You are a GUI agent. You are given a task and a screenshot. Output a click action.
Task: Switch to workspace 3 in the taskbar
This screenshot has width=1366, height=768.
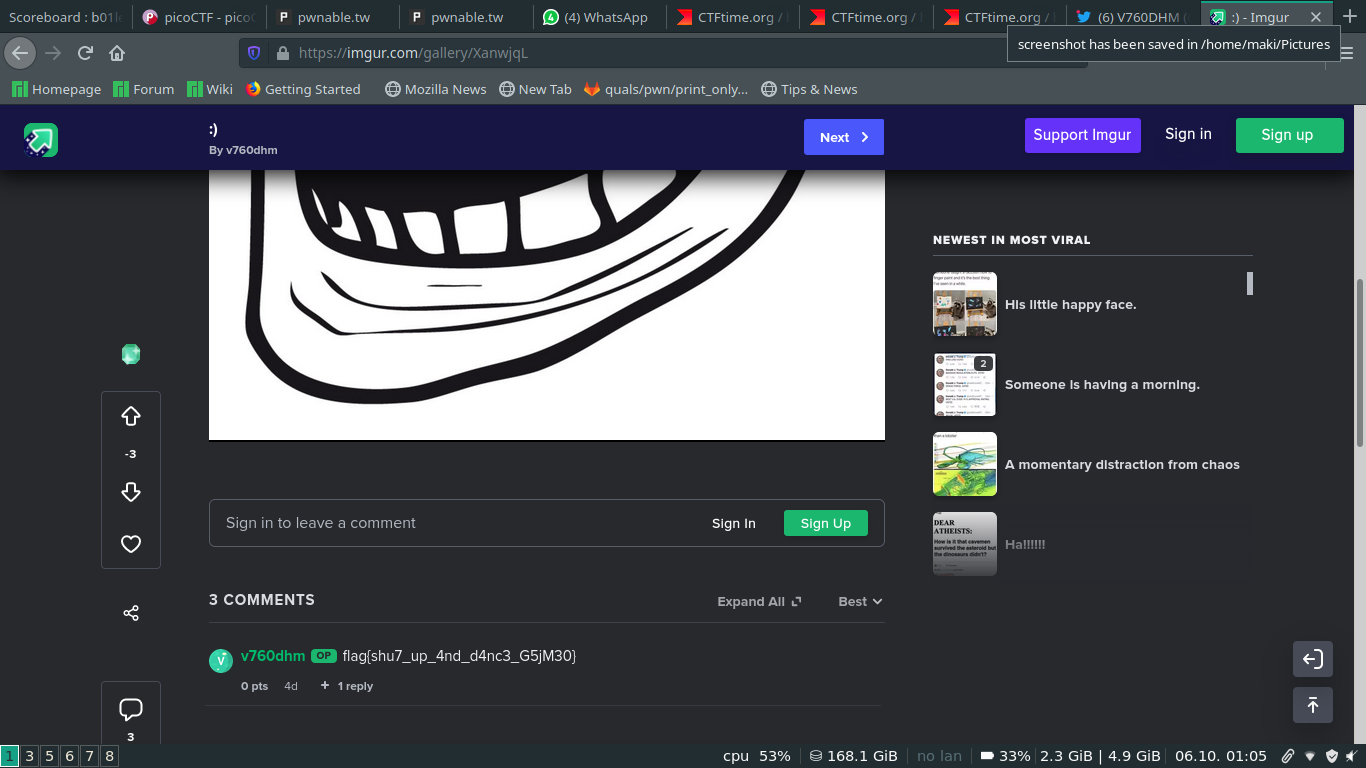30,756
